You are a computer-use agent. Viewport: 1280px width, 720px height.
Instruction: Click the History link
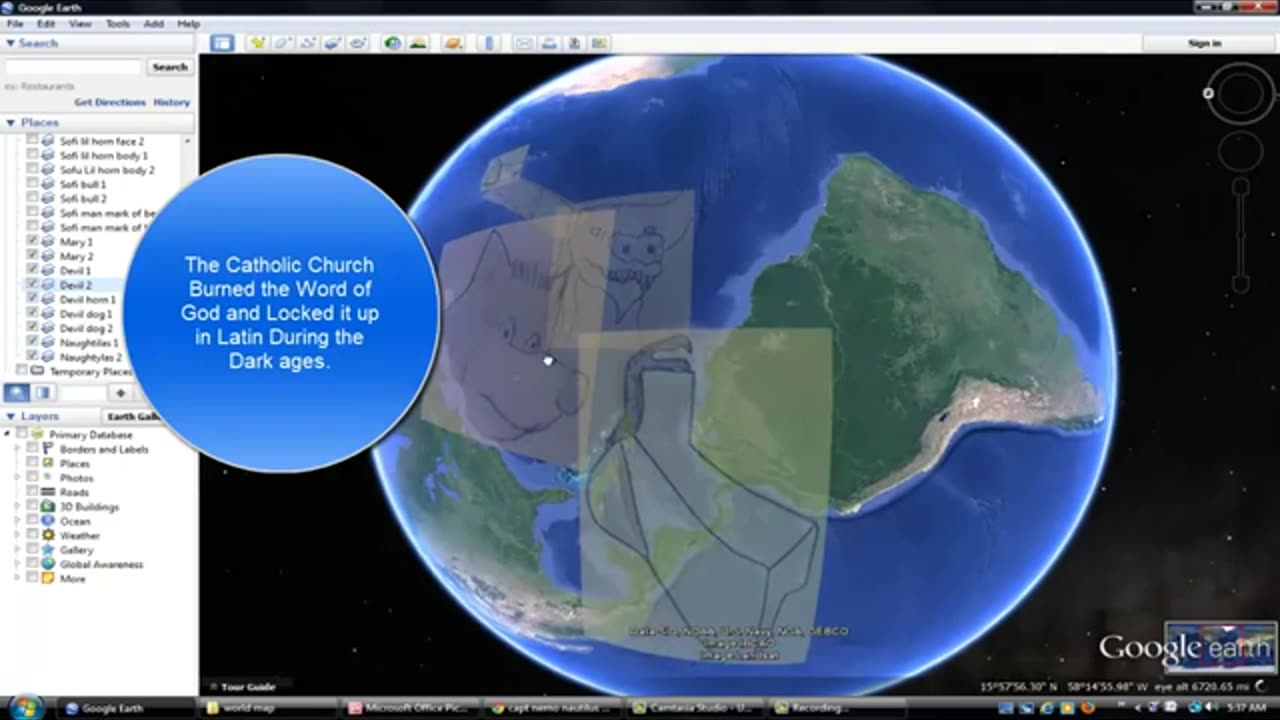pyautogui.click(x=171, y=102)
